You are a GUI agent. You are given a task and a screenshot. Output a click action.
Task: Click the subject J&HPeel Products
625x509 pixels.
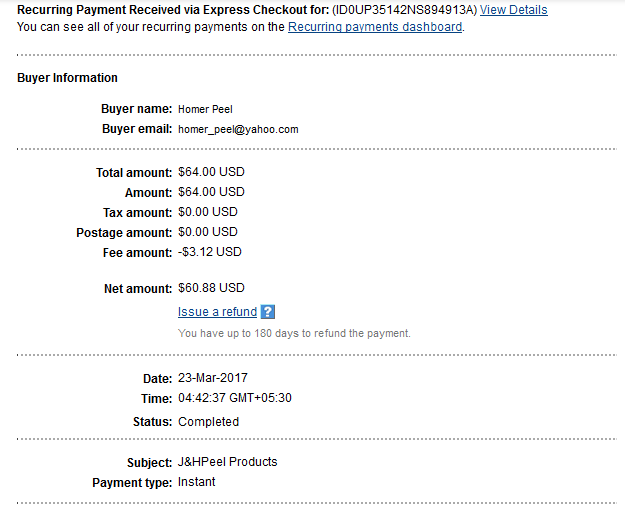click(228, 462)
